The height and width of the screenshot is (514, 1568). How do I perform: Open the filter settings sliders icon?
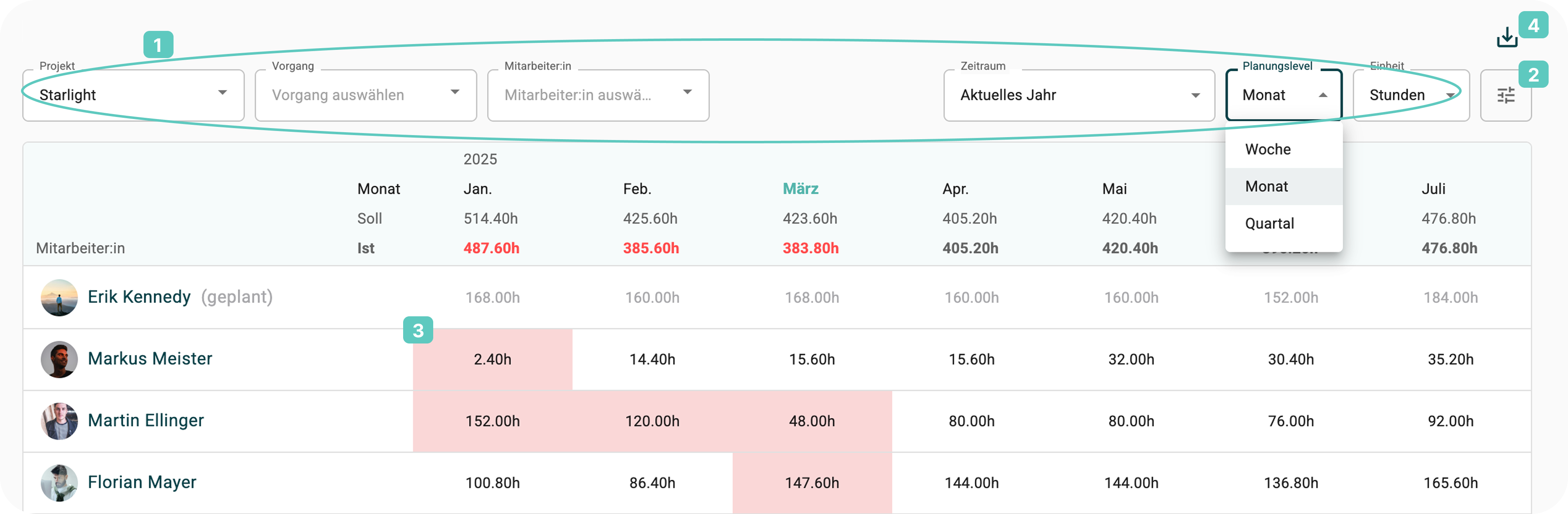coord(1505,96)
